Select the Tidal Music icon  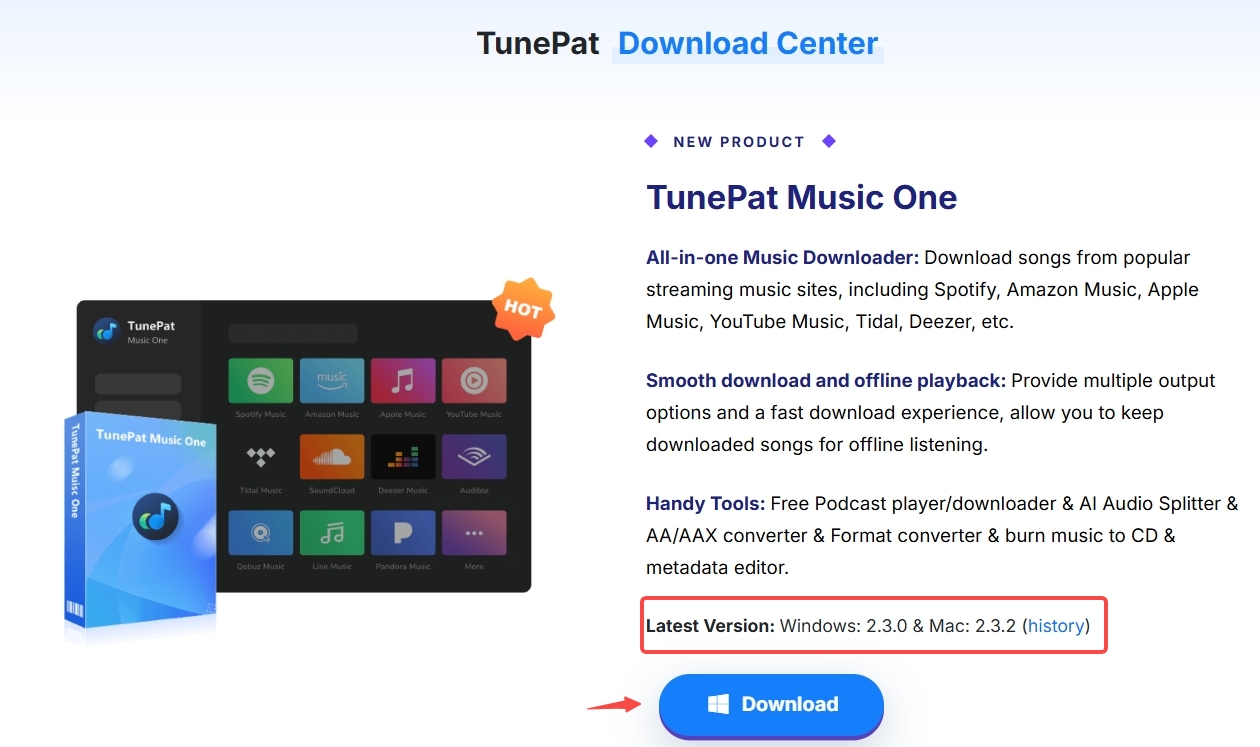point(260,457)
